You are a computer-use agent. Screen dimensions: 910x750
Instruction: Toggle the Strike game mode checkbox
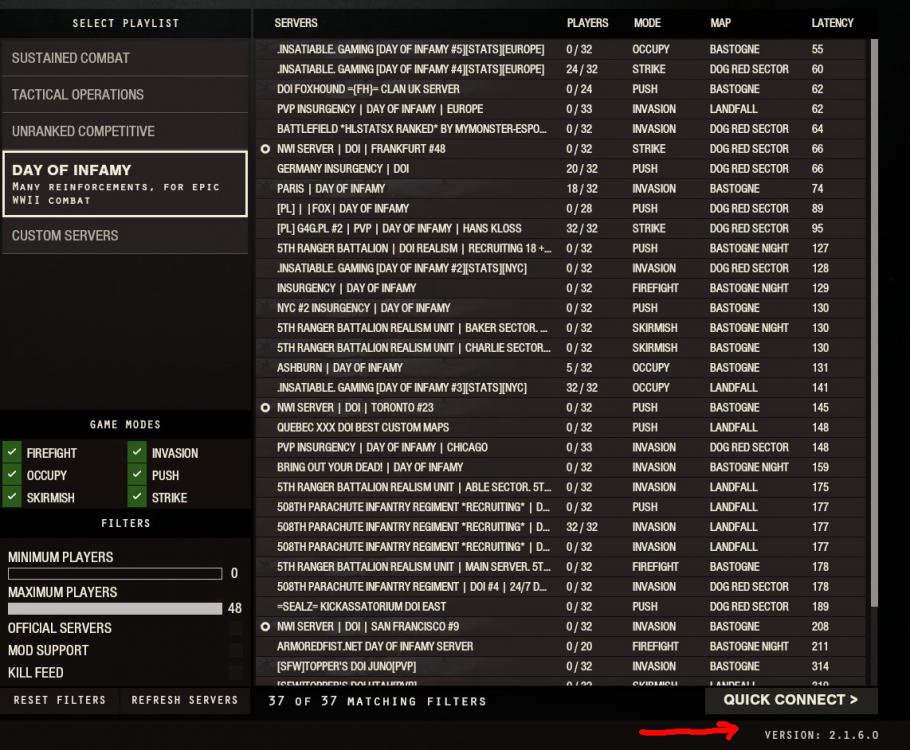point(137,497)
